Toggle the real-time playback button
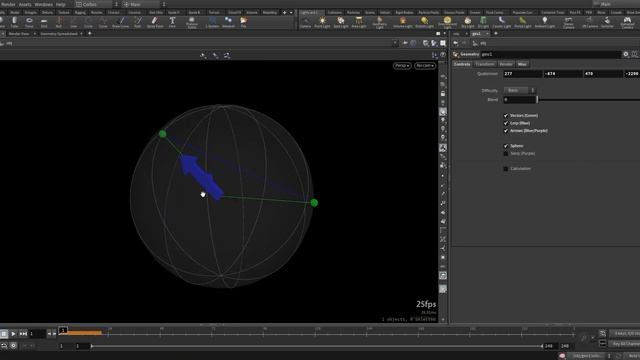This screenshot has height=360, width=640. [x=13, y=346]
